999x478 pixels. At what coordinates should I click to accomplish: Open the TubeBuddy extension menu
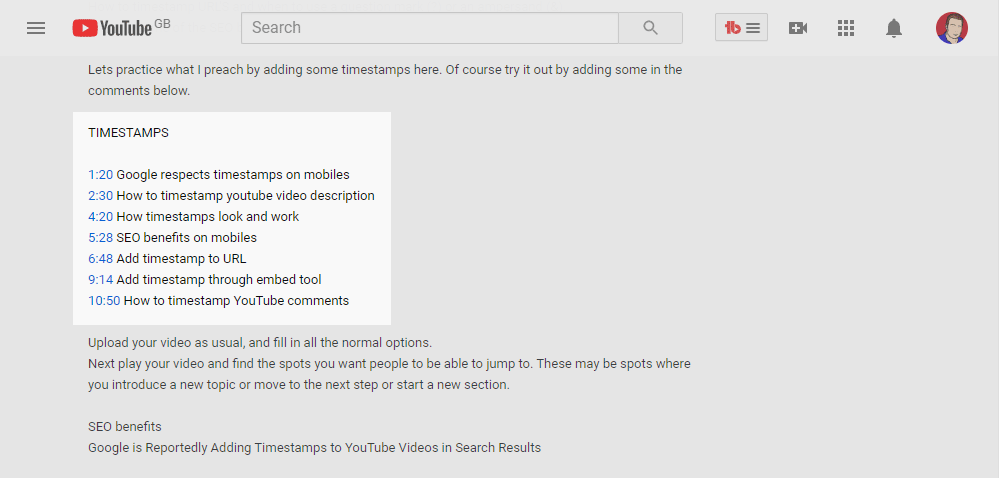(x=741, y=28)
